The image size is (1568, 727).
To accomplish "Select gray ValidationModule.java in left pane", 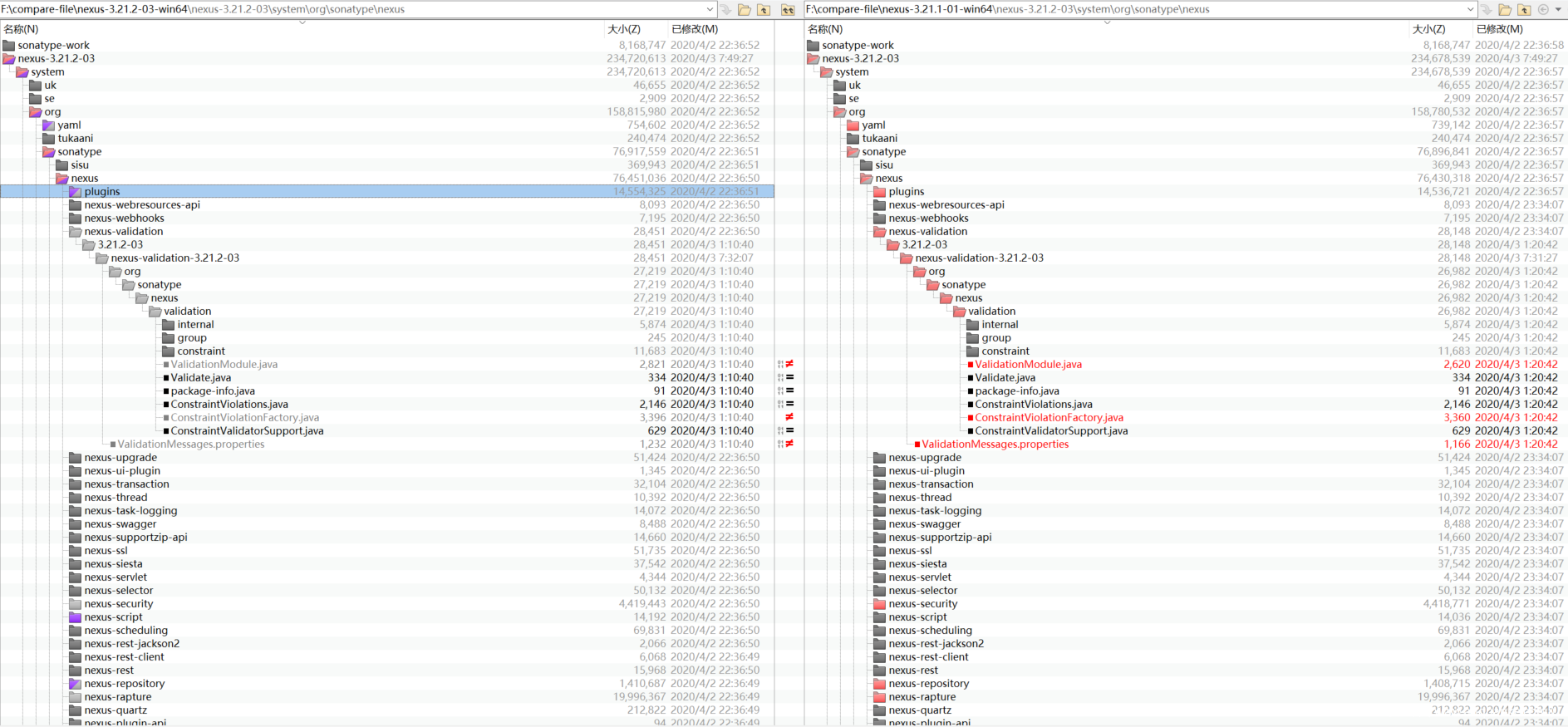I will pyautogui.click(x=224, y=364).
